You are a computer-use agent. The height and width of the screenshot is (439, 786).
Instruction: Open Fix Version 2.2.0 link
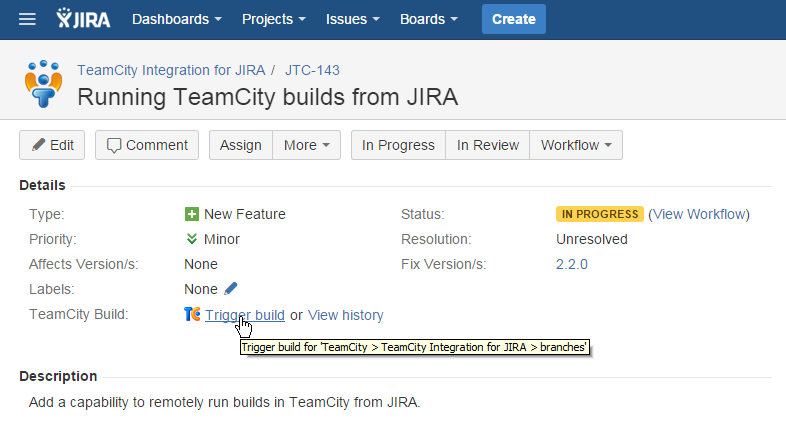pyautogui.click(x=572, y=264)
